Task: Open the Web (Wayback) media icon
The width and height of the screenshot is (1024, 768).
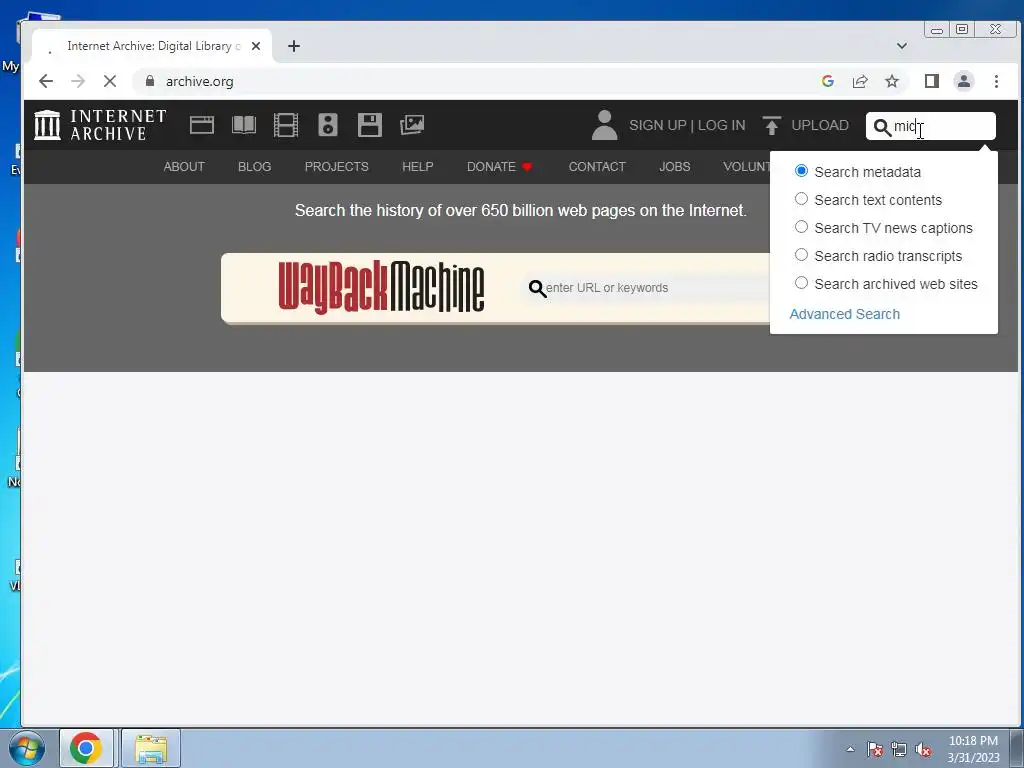Action: tap(202, 125)
